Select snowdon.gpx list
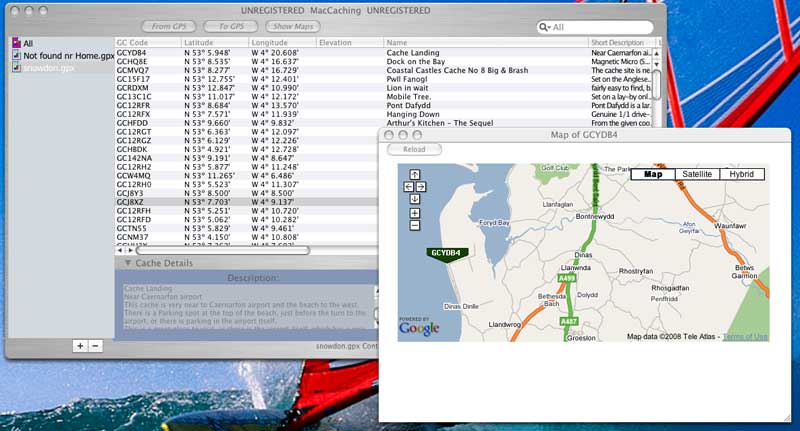This screenshot has width=800, height=431. (x=49, y=68)
